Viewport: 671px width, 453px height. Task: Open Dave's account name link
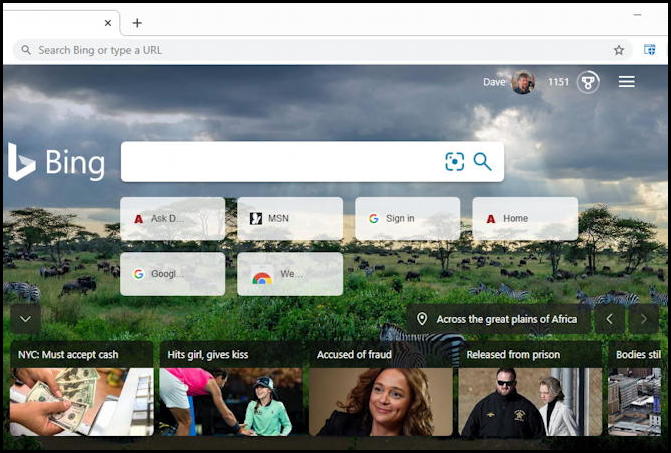coord(494,82)
